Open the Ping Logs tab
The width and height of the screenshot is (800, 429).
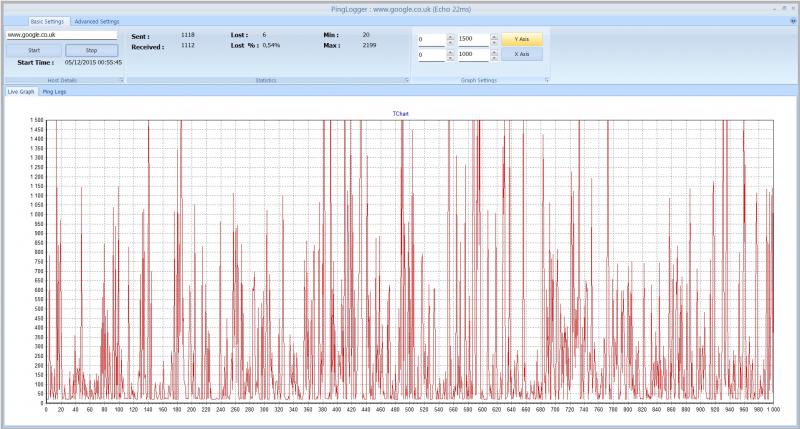click(x=54, y=91)
